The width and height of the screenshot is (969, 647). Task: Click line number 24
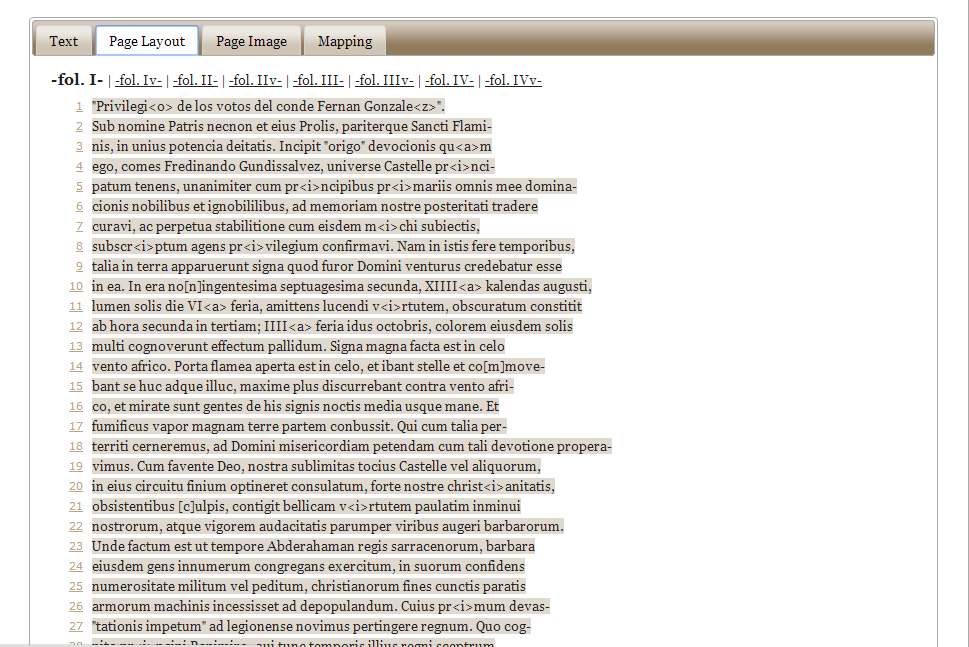76,566
